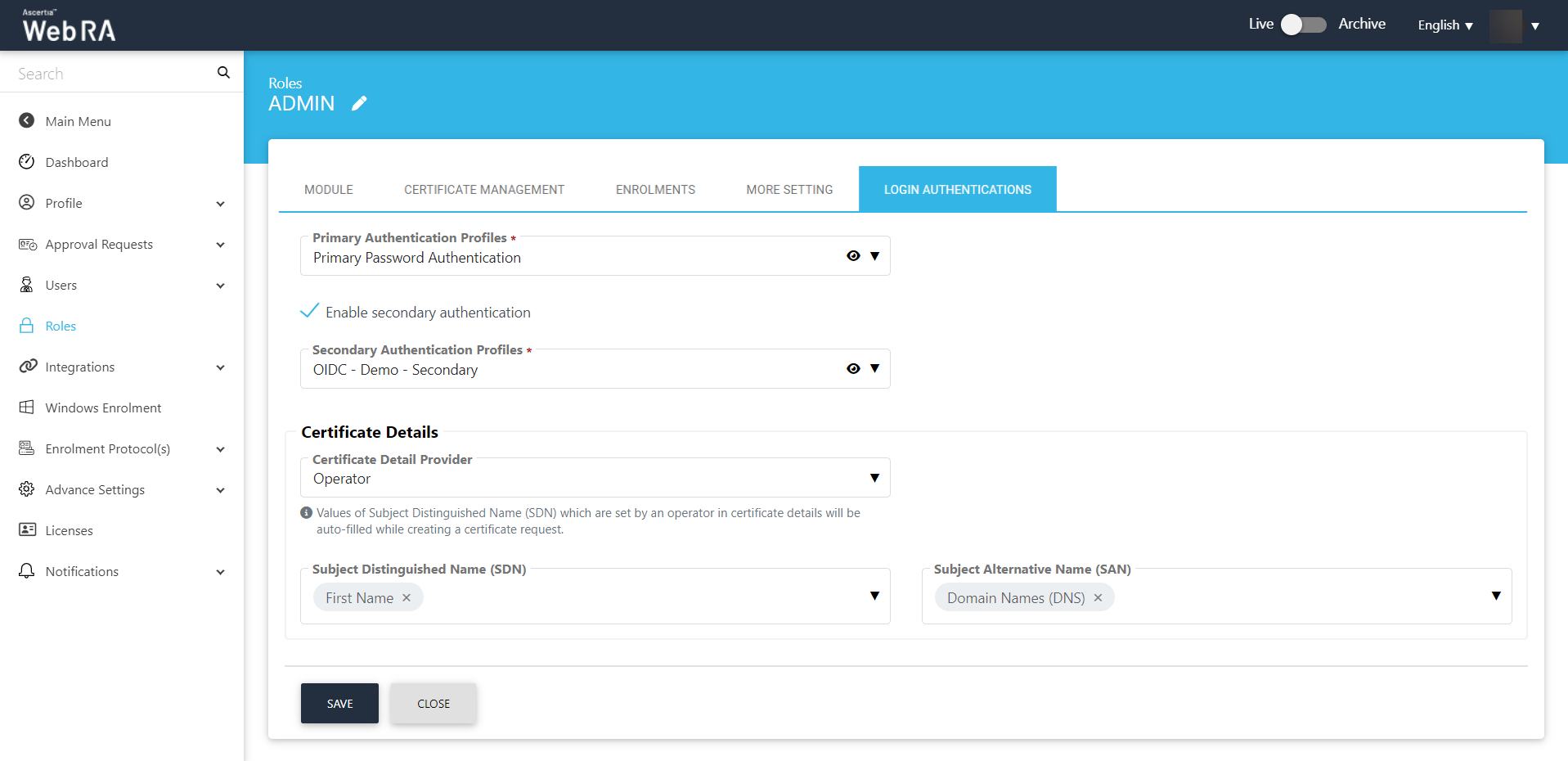Remove the Domain Names (DNS) tag

(1098, 598)
